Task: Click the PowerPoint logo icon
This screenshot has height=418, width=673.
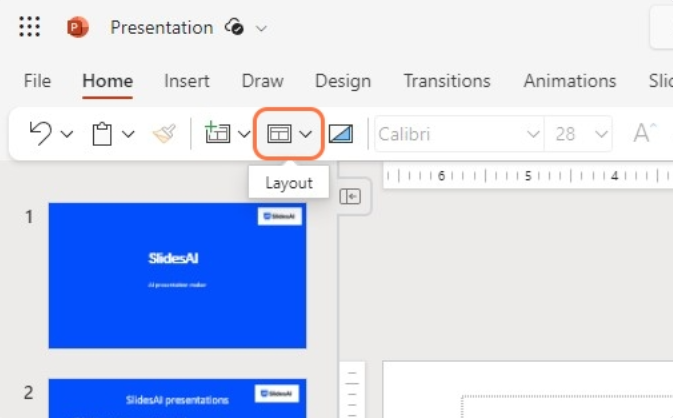Action: tap(77, 27)
